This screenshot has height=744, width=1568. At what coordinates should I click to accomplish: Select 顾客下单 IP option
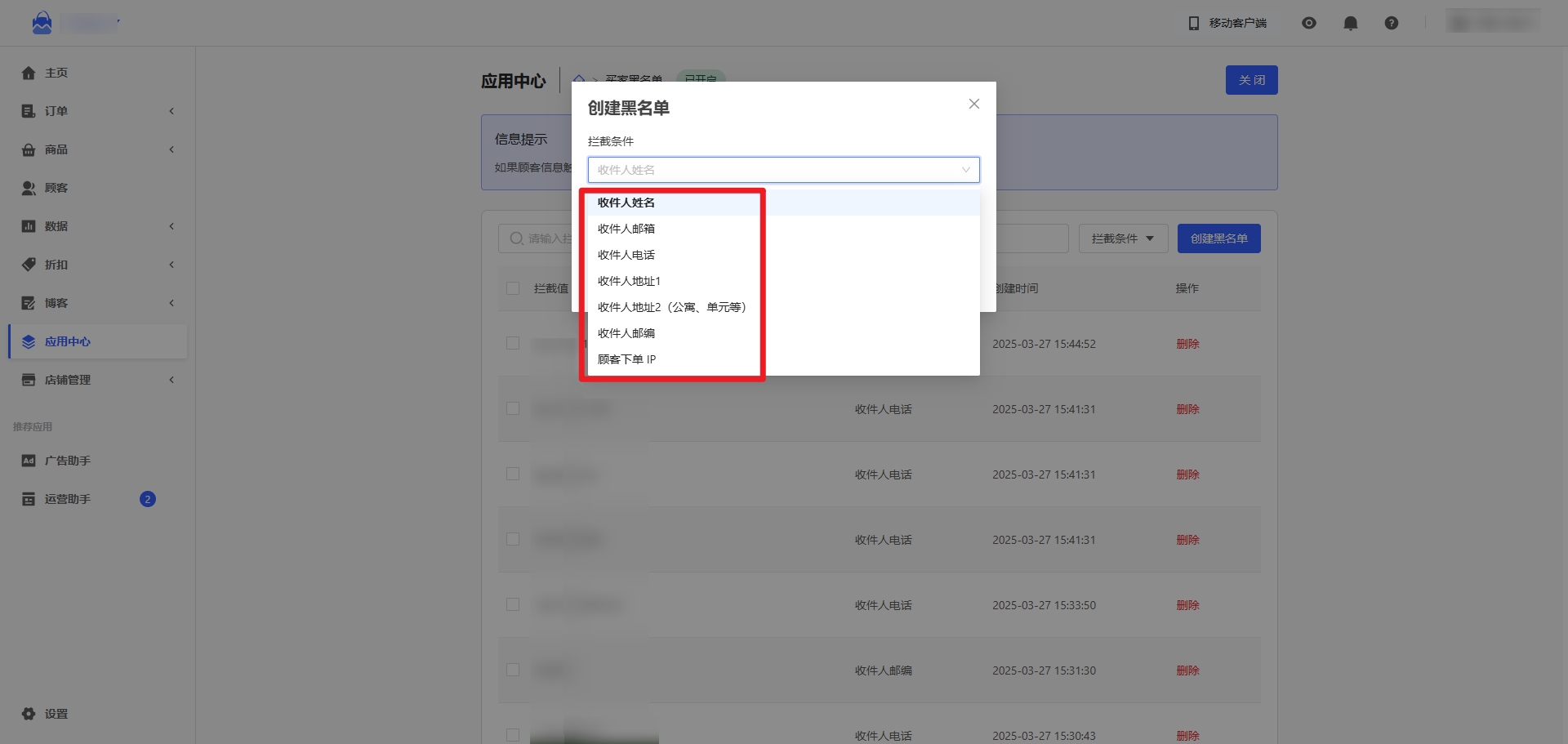[784, 359]
